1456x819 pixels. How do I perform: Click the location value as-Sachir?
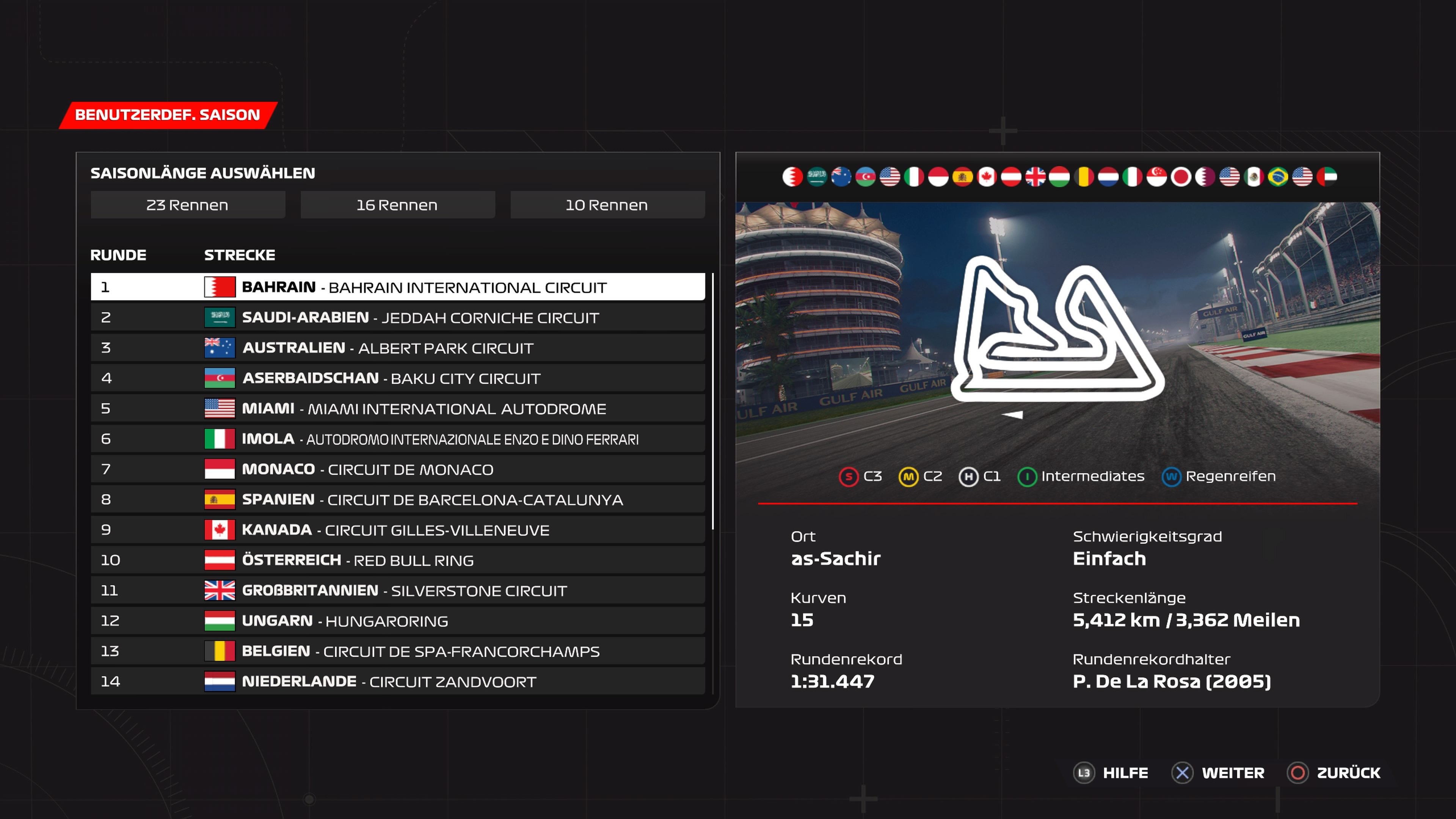[835, 559]
